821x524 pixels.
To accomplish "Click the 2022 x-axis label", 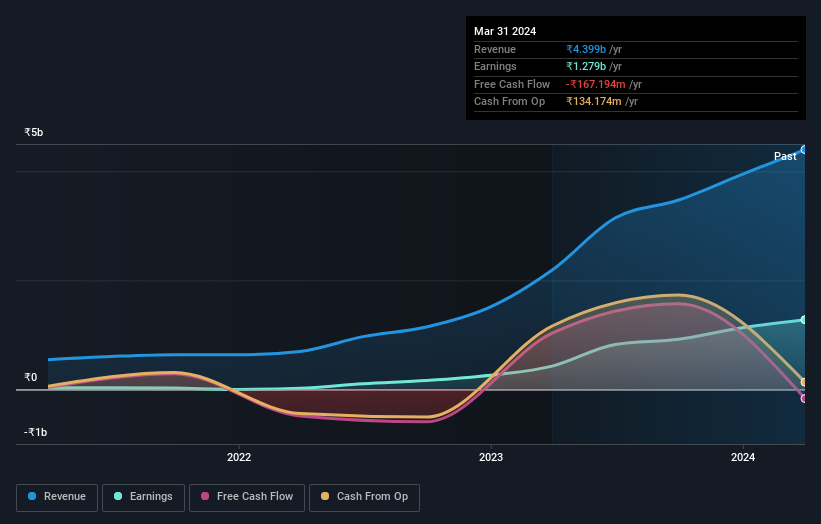I will coord(239,457).
